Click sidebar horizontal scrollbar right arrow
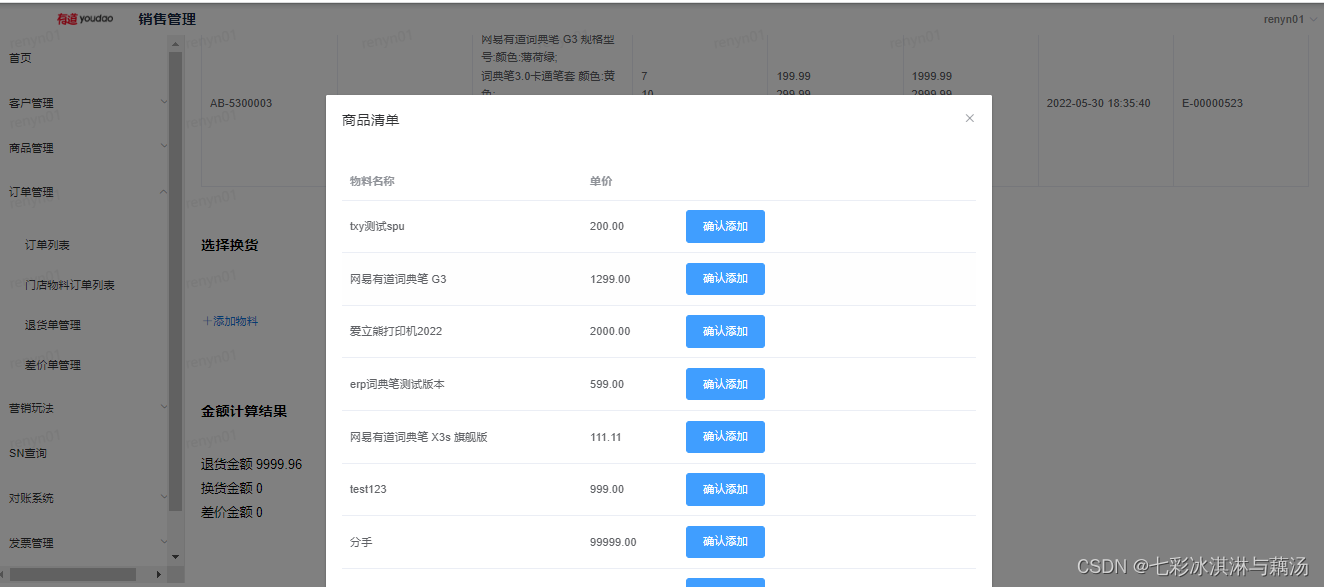This screenshot has width=1324, height=587. tap(158, 574)
